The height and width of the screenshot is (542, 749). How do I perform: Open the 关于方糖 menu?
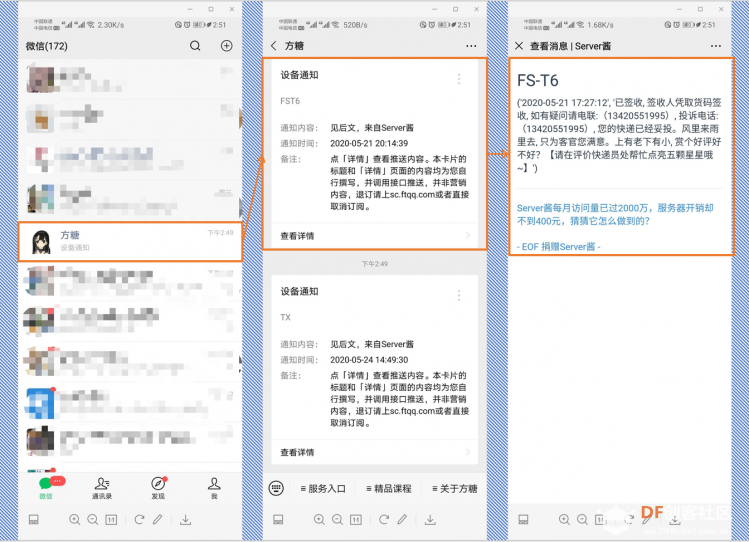point(454,489)
